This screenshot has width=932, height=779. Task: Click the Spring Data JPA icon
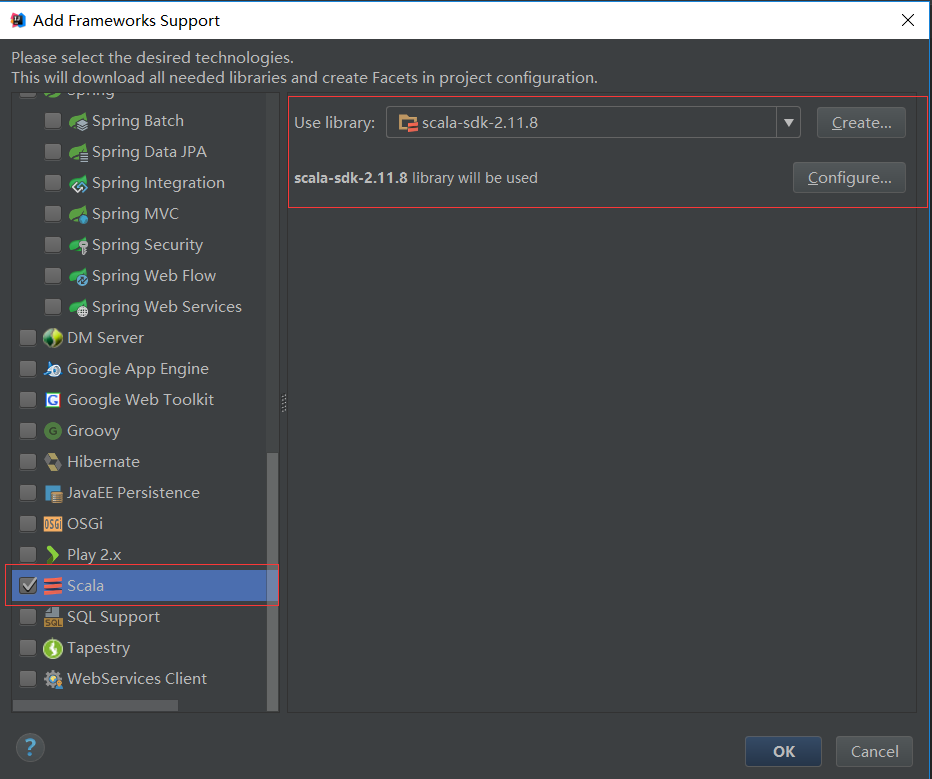click(x=78, y=152)
